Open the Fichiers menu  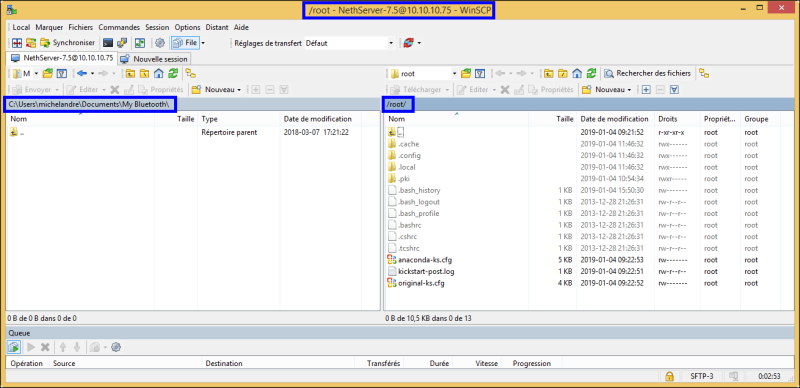pyautogui.click(x=81, y=27)
